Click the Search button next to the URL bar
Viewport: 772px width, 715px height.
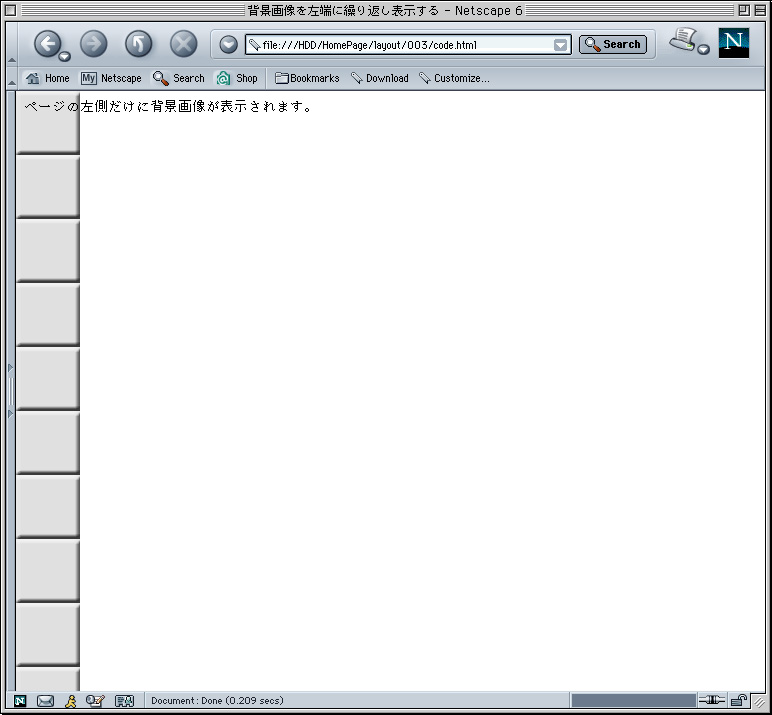[x=613, y=44]
